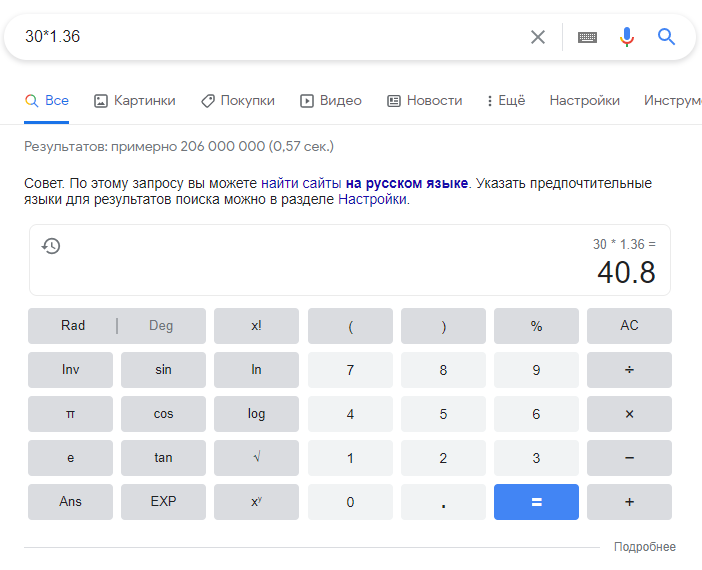This screenshot has width=702, height=570.
Task: Open the Настройки settings dropdown
Action: [x=584, y=100]
